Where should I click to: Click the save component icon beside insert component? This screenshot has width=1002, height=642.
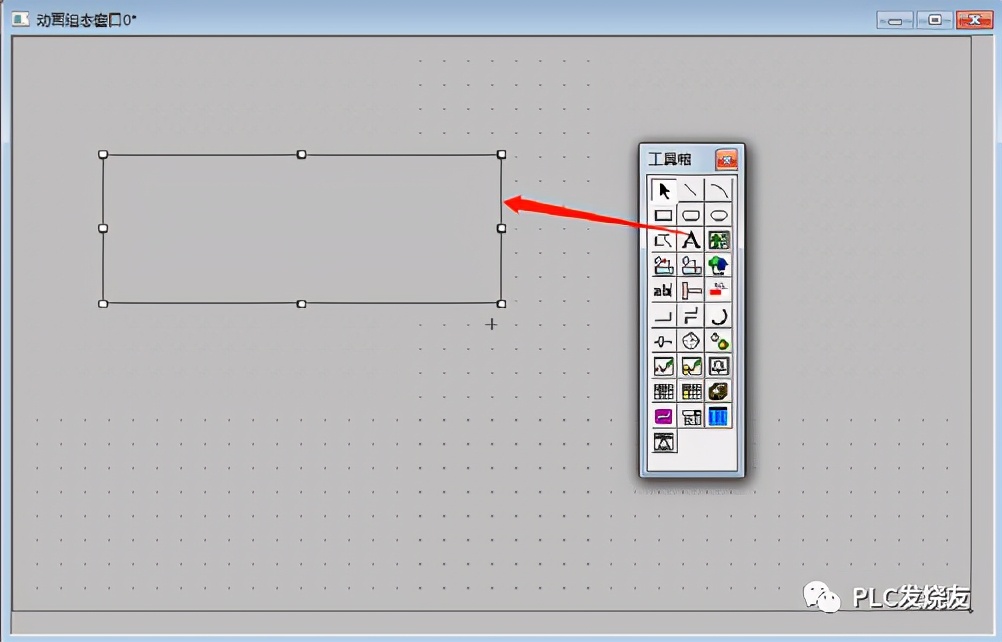click(691, 265)
